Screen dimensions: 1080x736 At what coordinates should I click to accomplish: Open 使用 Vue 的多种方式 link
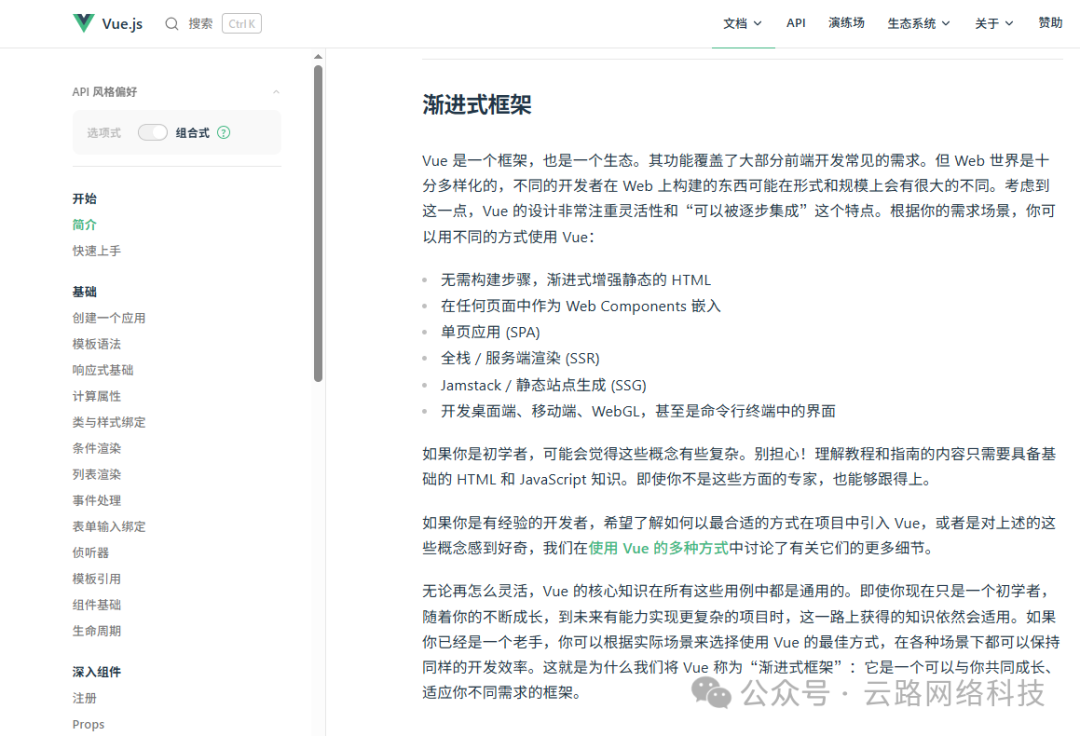pos(658,548)
